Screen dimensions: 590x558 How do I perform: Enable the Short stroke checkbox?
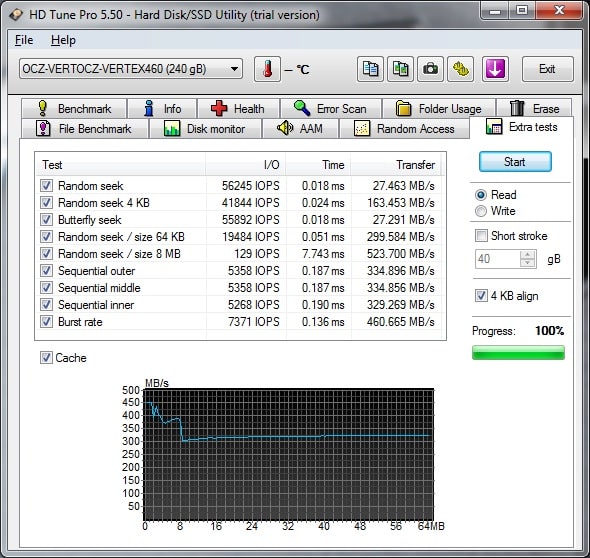click(x=481, y=236)
